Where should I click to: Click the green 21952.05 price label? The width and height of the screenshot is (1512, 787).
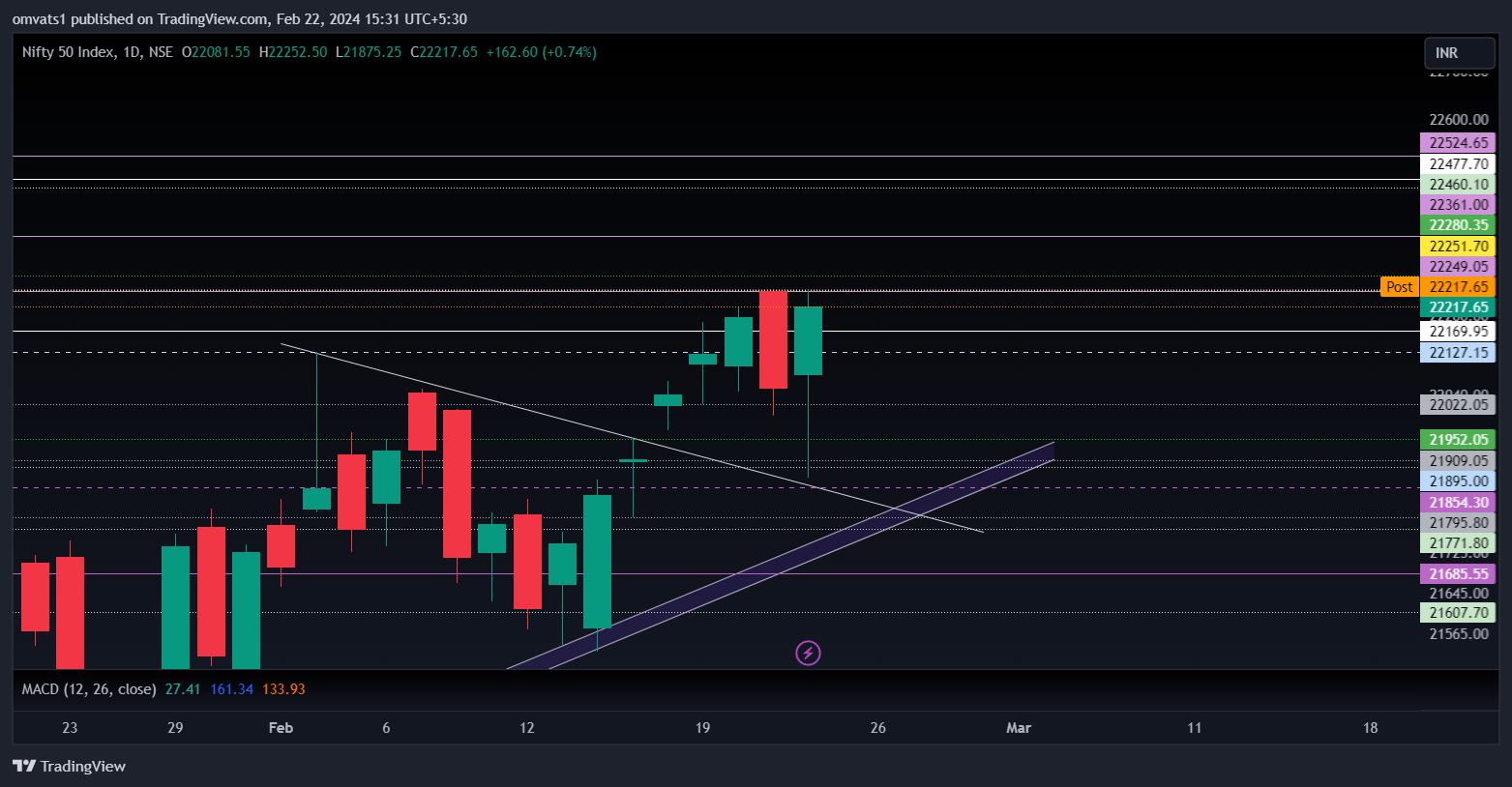point(1458,440)
